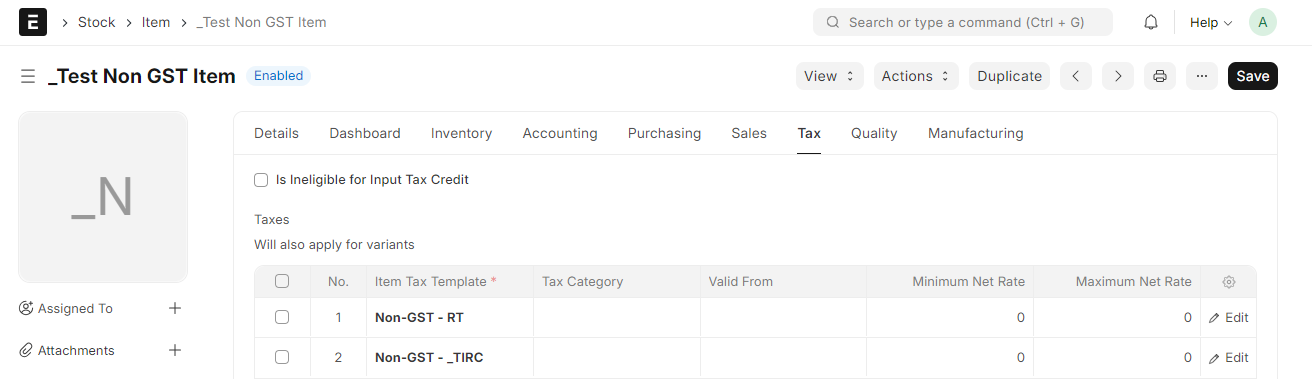Screen dimensions: 1312x379
Task: Expand the View dropdown
Action: click(x=830, y=76)
